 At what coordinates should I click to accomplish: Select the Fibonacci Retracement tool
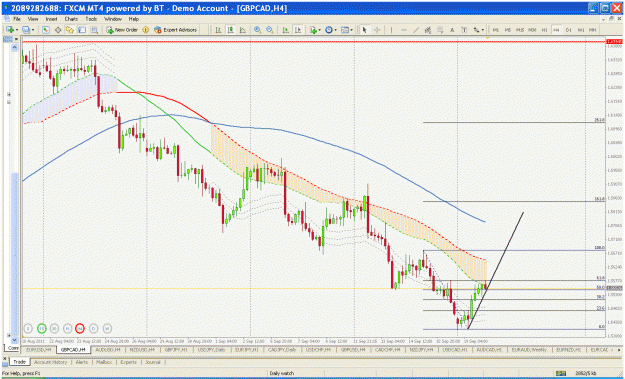coord(440,30)
